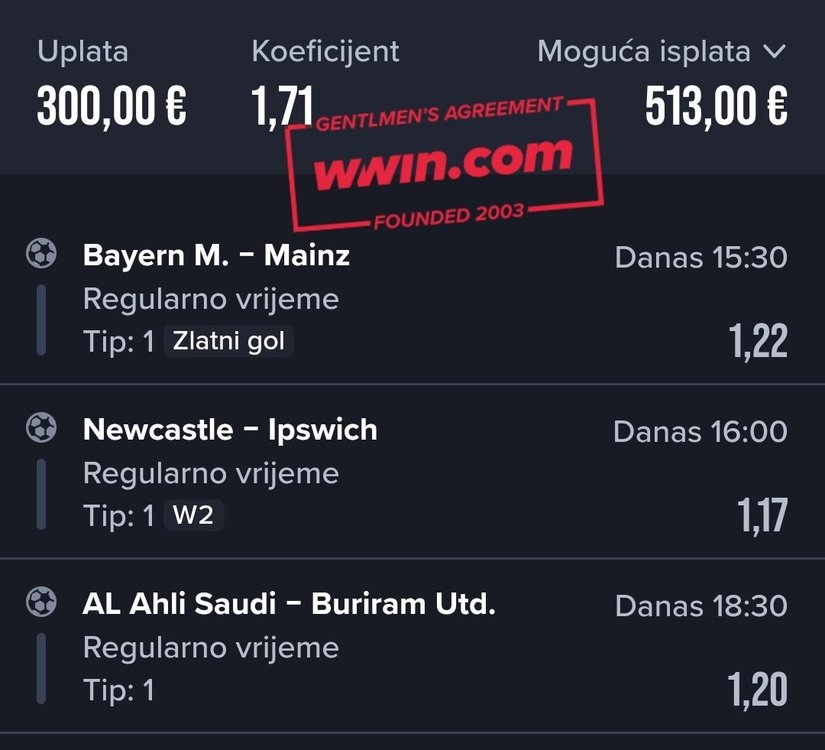The height and width of the screenshot is (750, 825).
Task: Open the AL Ahli Saudi – Buriram Utd. match
Action: pyautogui.click(x=289, y=604)
